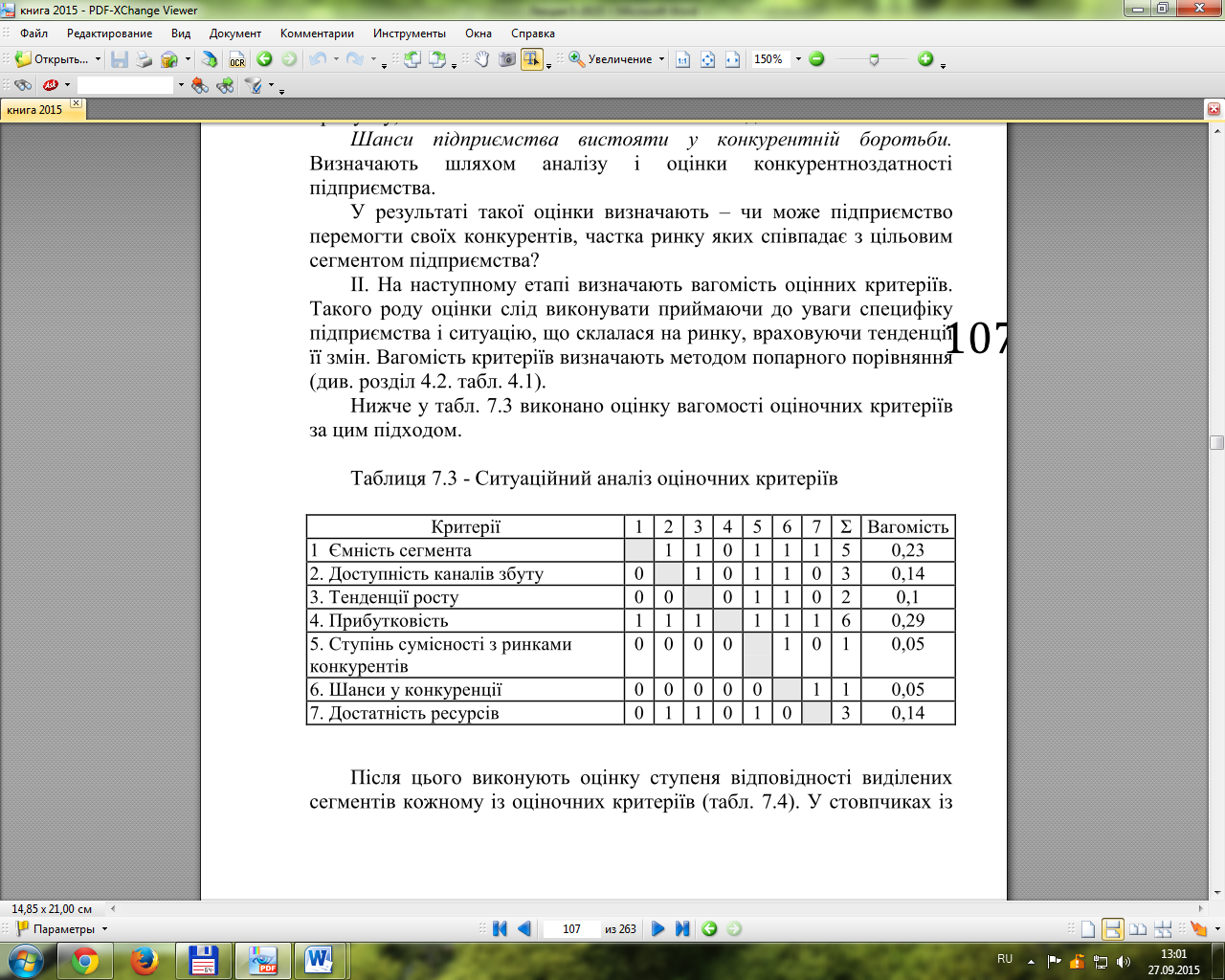Click the Redo arrow icon

[354, 59]
